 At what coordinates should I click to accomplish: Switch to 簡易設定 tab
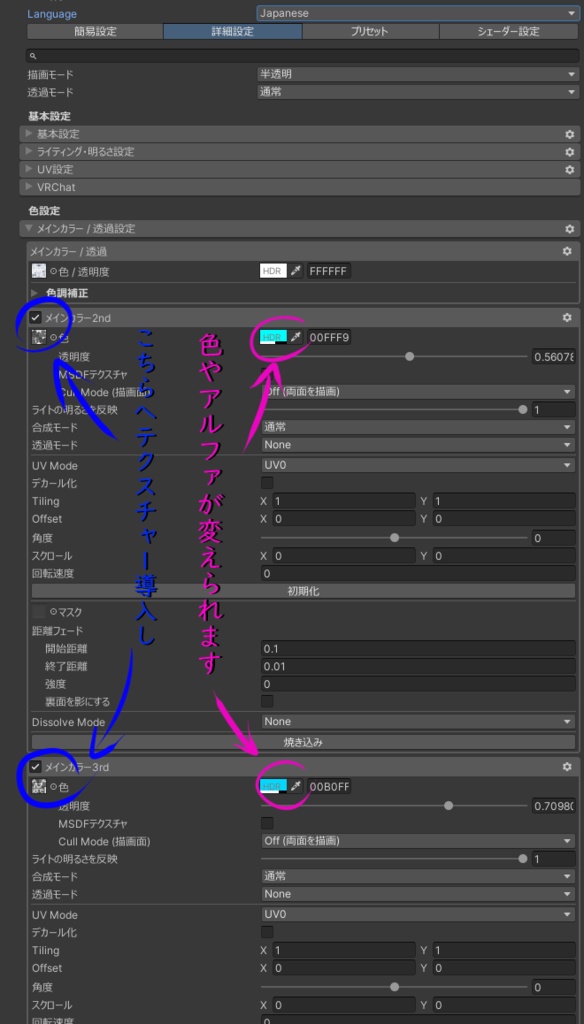pos(95,31)
